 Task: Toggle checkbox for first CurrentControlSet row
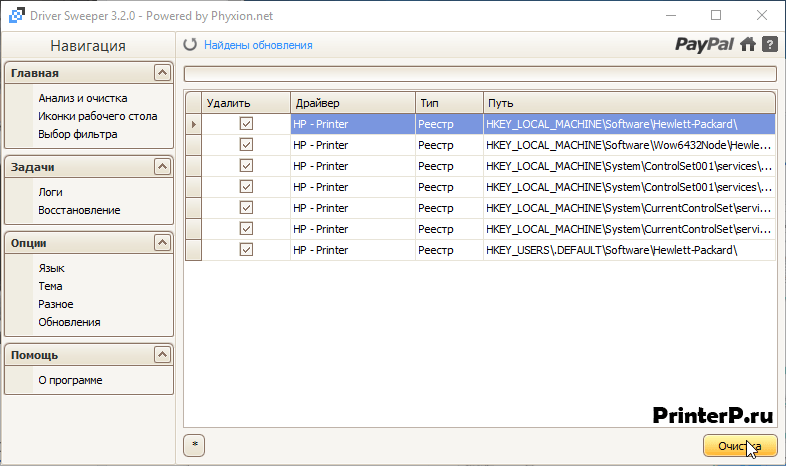pyautogui.click(x=246, y=208)
